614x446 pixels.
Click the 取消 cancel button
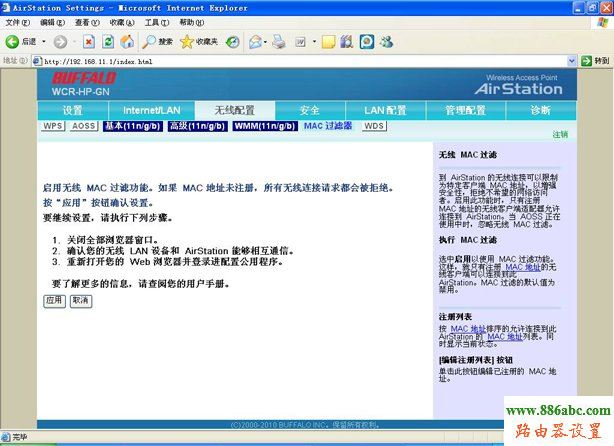pos(79,300)
